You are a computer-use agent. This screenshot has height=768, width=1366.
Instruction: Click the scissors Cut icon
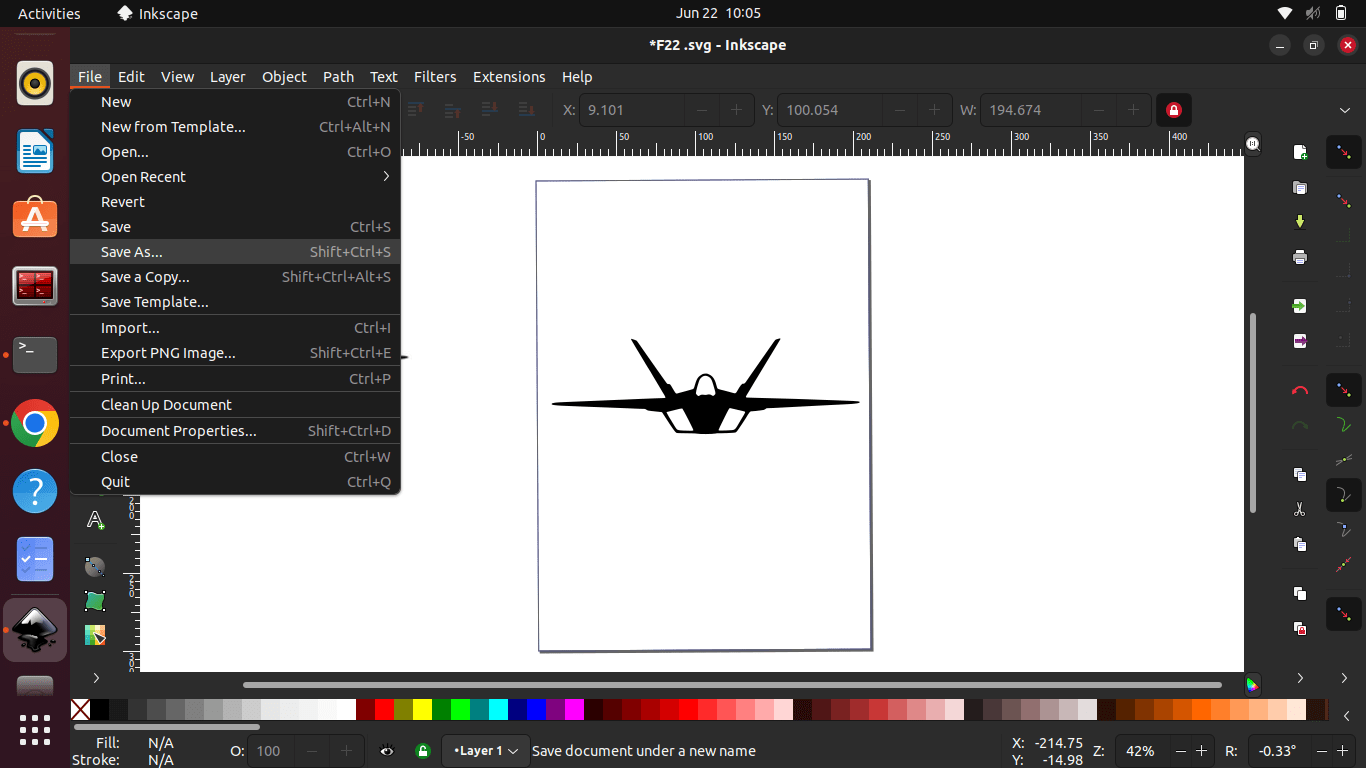pyautogui.click(x=1299, y=509)
